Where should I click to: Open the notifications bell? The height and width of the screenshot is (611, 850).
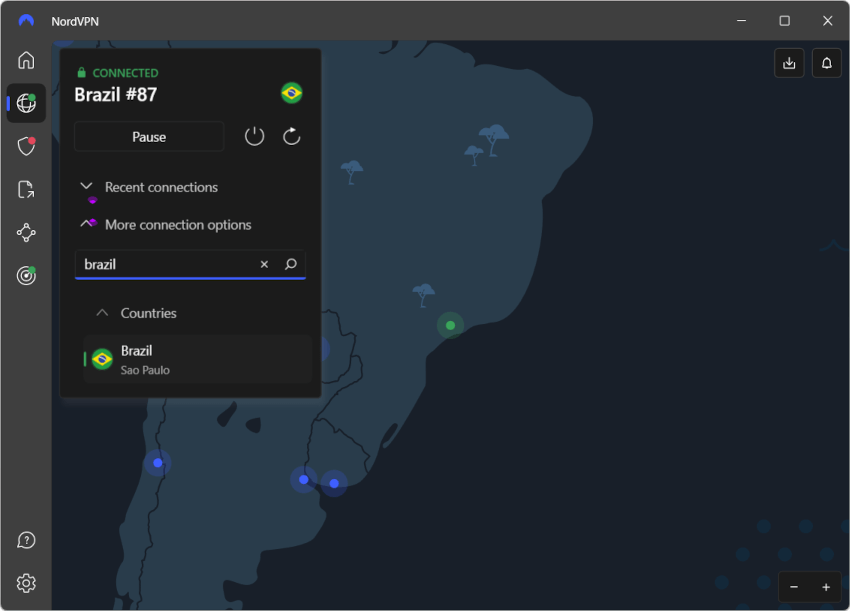(827, 63)
